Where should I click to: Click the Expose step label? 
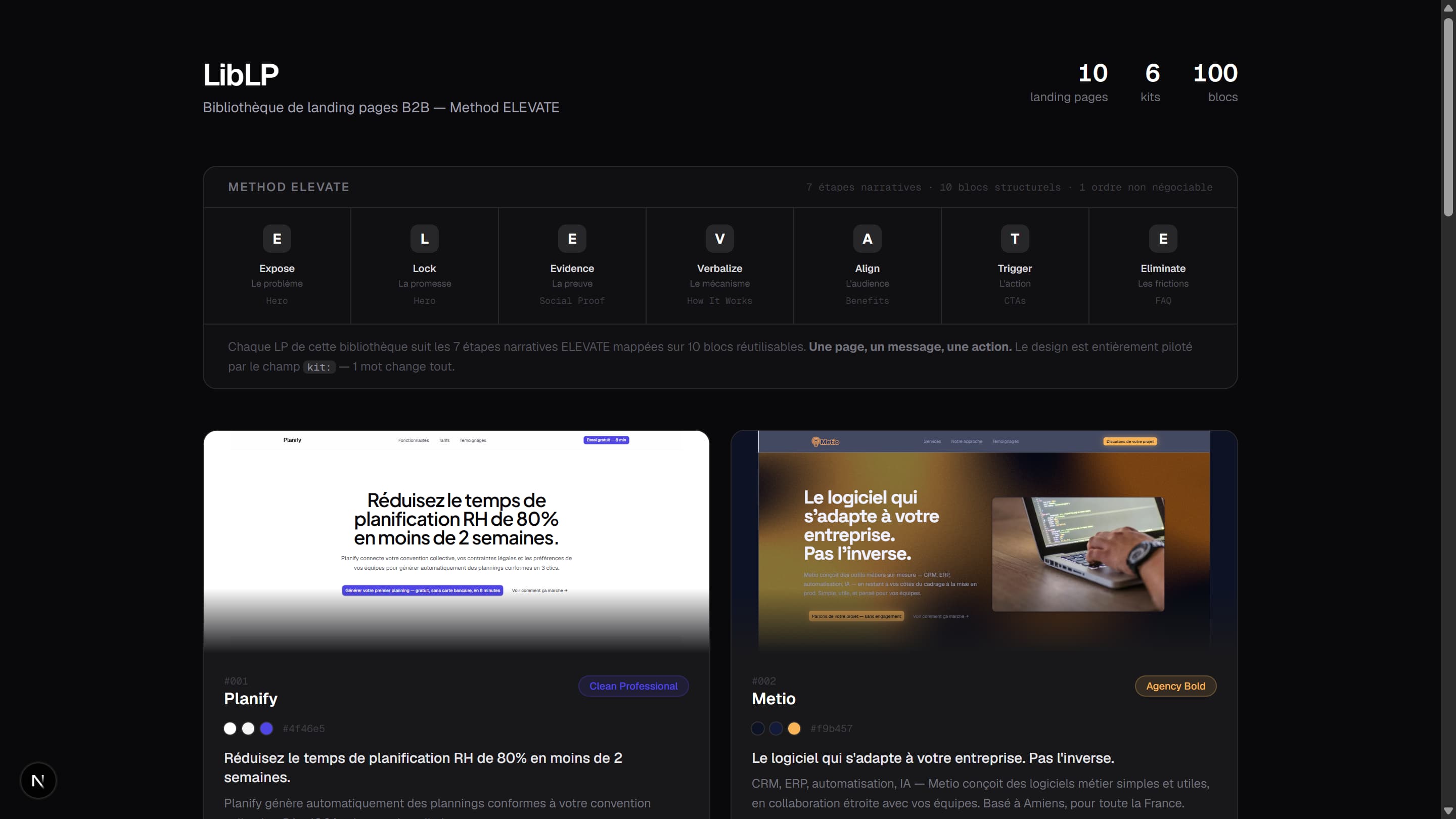click(277, 268)
